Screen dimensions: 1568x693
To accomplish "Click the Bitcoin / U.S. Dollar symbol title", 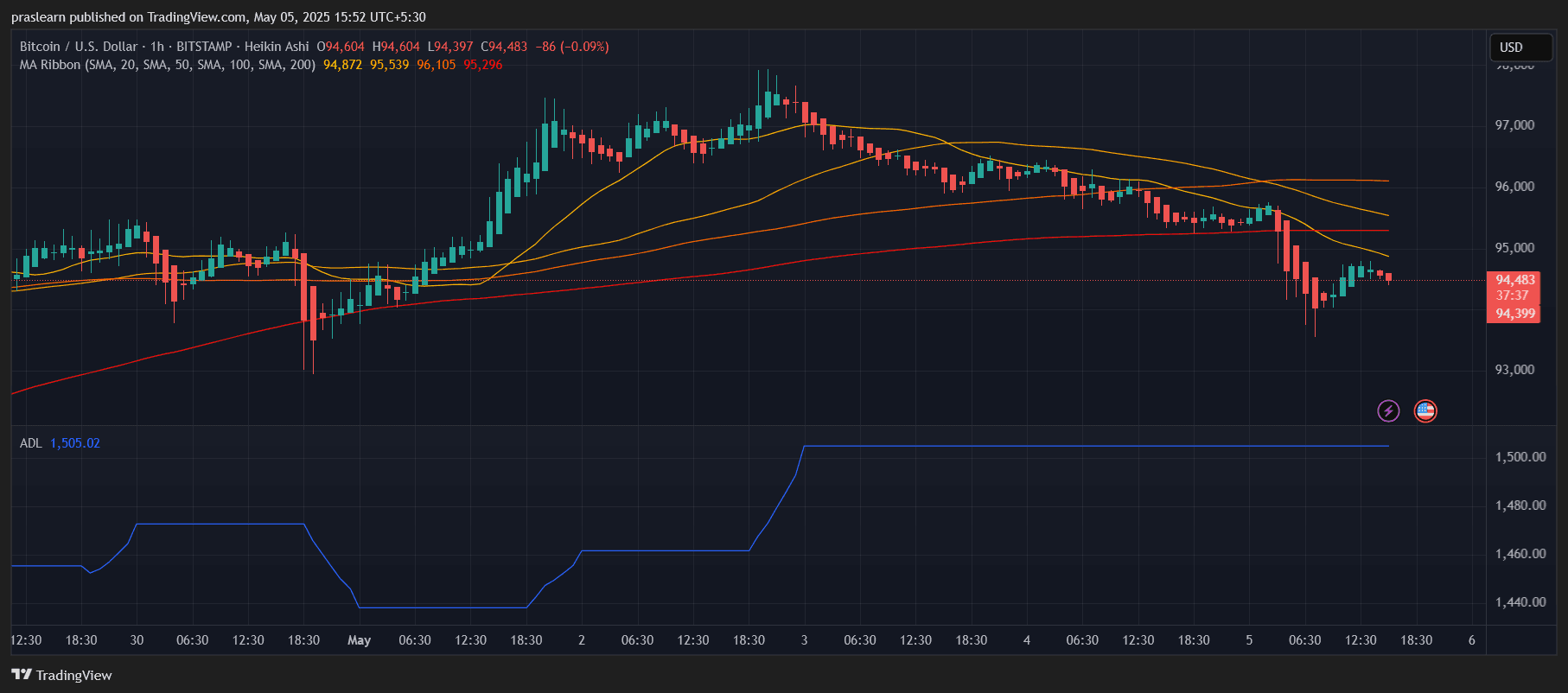I will tap(79, 47).
